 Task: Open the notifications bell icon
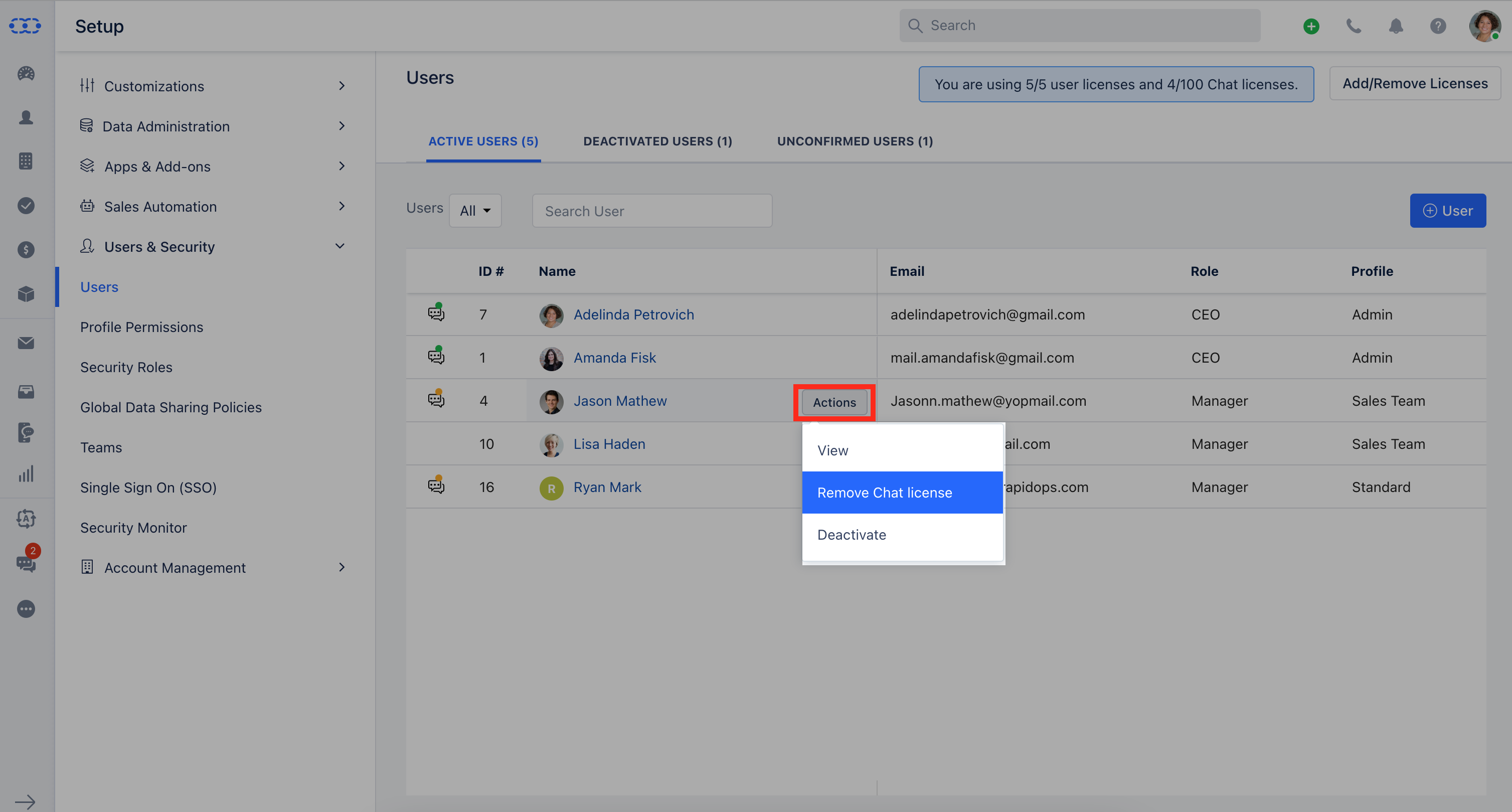pos(1396,26)
